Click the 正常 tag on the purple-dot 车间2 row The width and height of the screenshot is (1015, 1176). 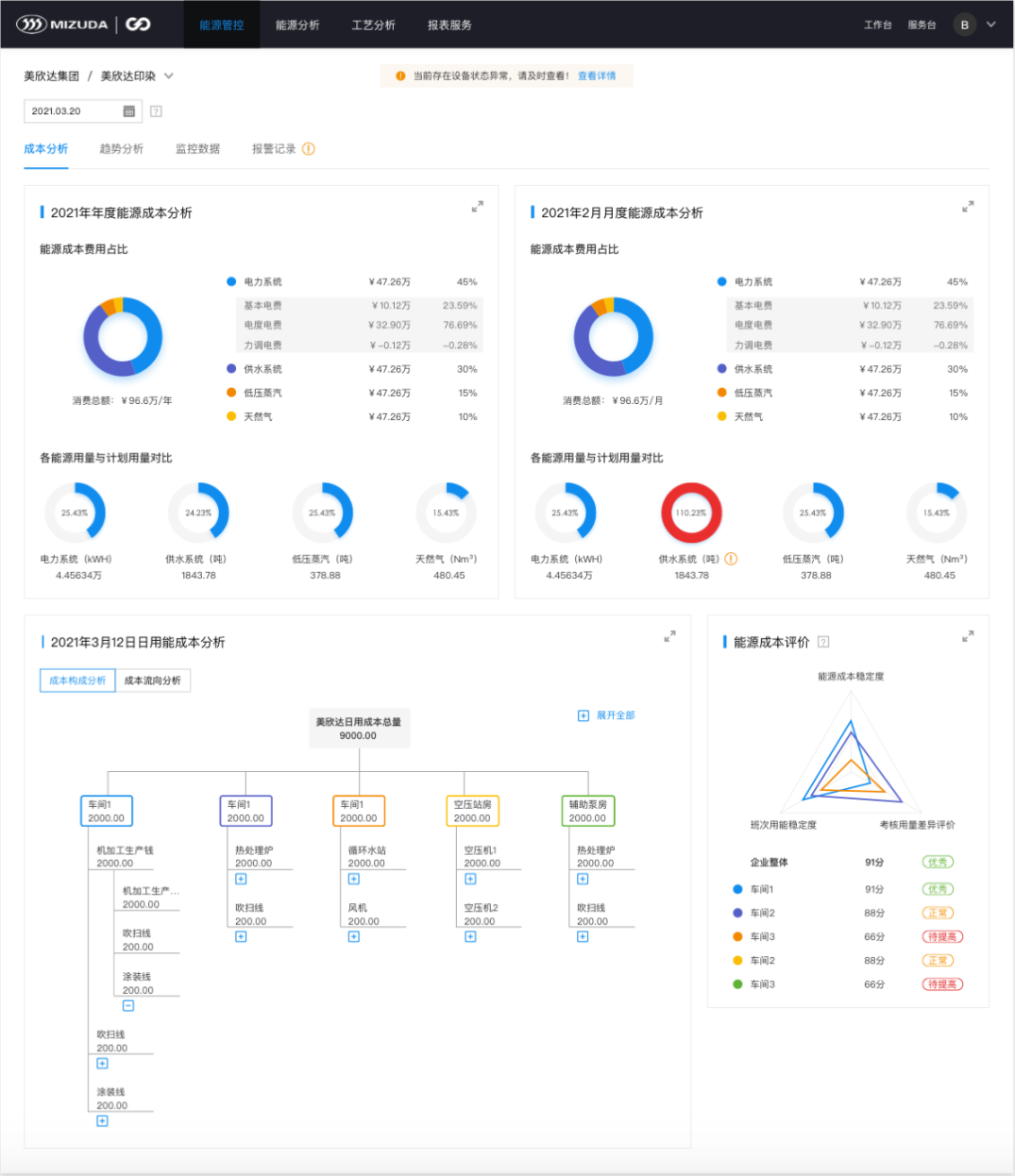tap(938, 913)
